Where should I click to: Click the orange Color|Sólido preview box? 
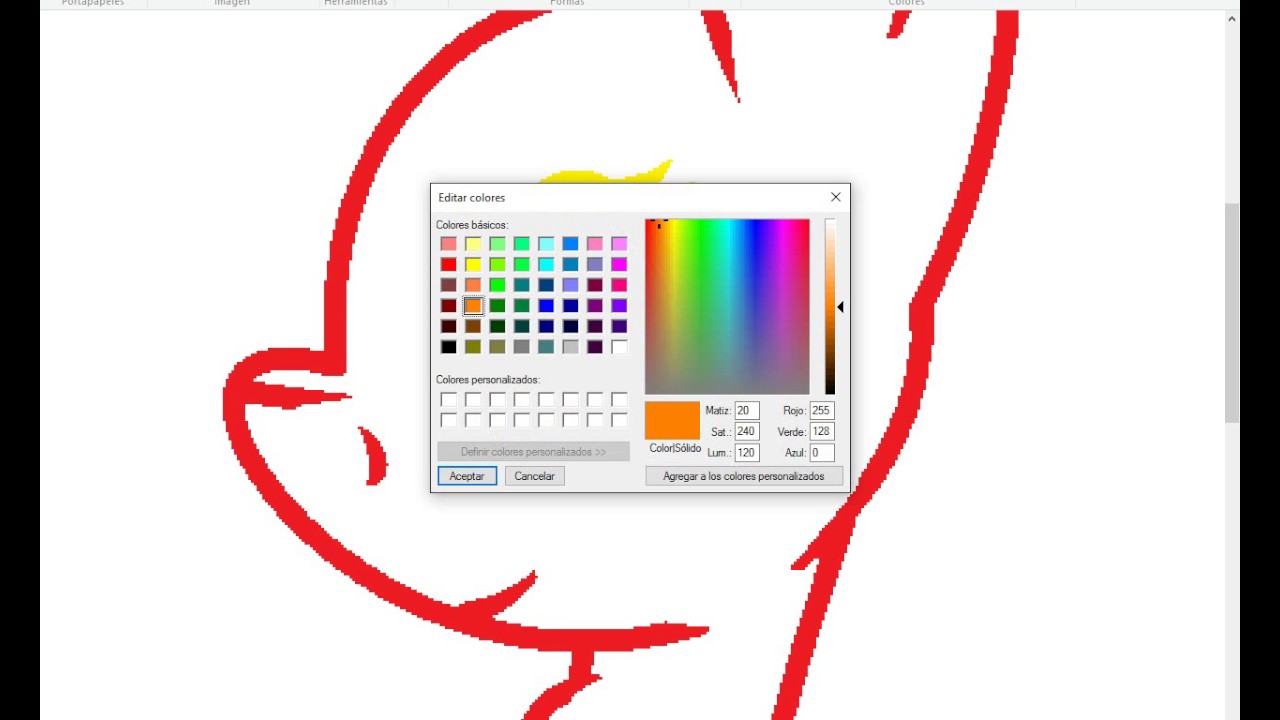coord(672,421)
